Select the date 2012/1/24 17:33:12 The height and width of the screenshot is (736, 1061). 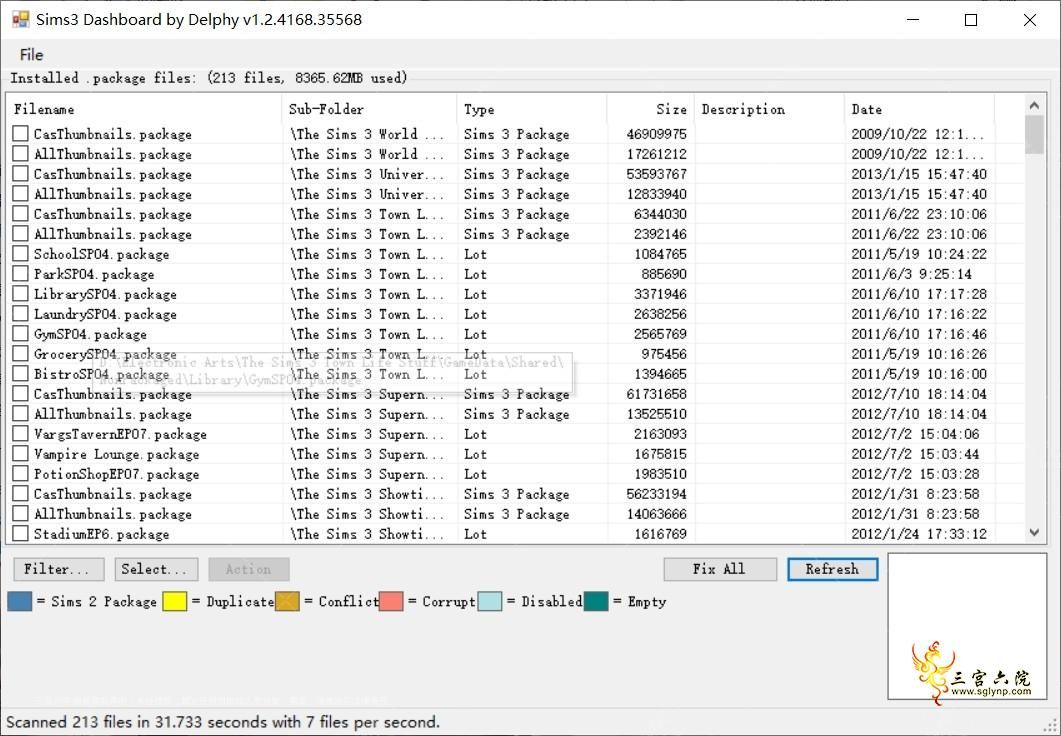(x=919, y=534)
